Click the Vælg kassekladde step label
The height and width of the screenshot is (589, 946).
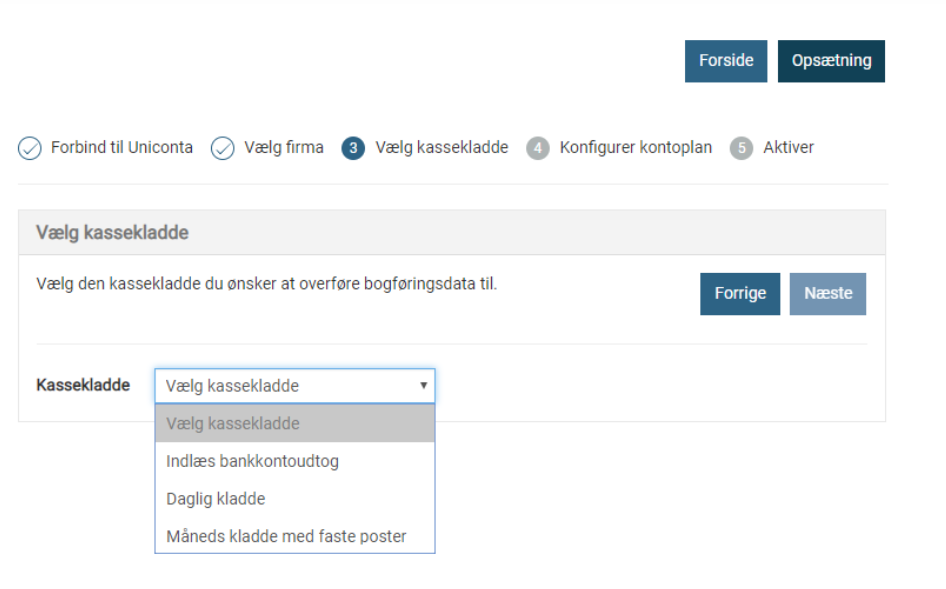pos(441,148)
